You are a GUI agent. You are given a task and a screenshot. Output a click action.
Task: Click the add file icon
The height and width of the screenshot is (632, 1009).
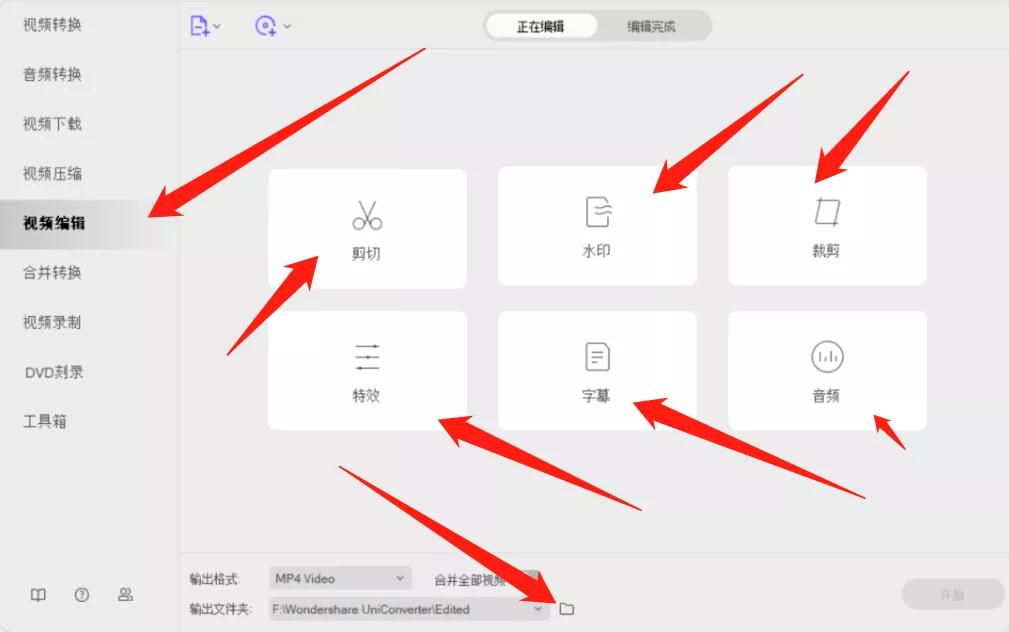pyautogui.click(x=199, y=26)
